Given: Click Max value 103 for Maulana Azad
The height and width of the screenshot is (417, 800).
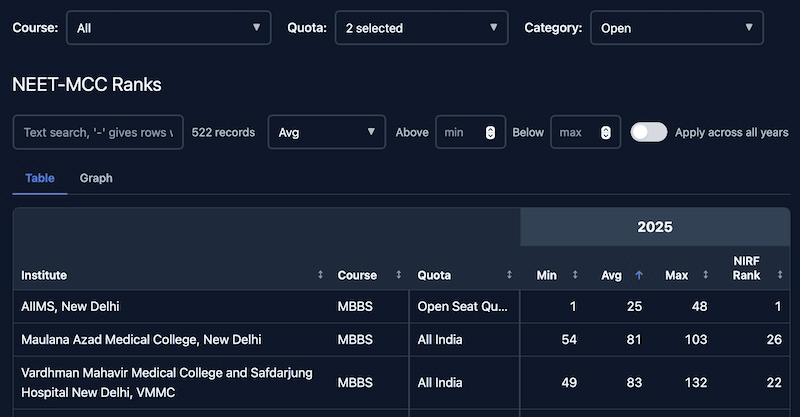Looking at the screenshot, I should (696, 339).
